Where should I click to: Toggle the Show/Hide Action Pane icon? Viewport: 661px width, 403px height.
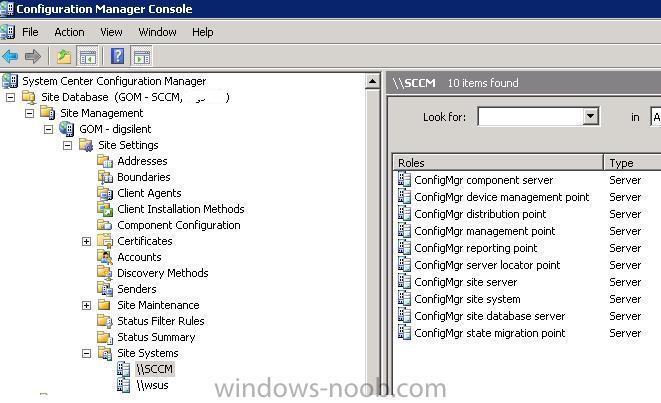click(142, 56)
